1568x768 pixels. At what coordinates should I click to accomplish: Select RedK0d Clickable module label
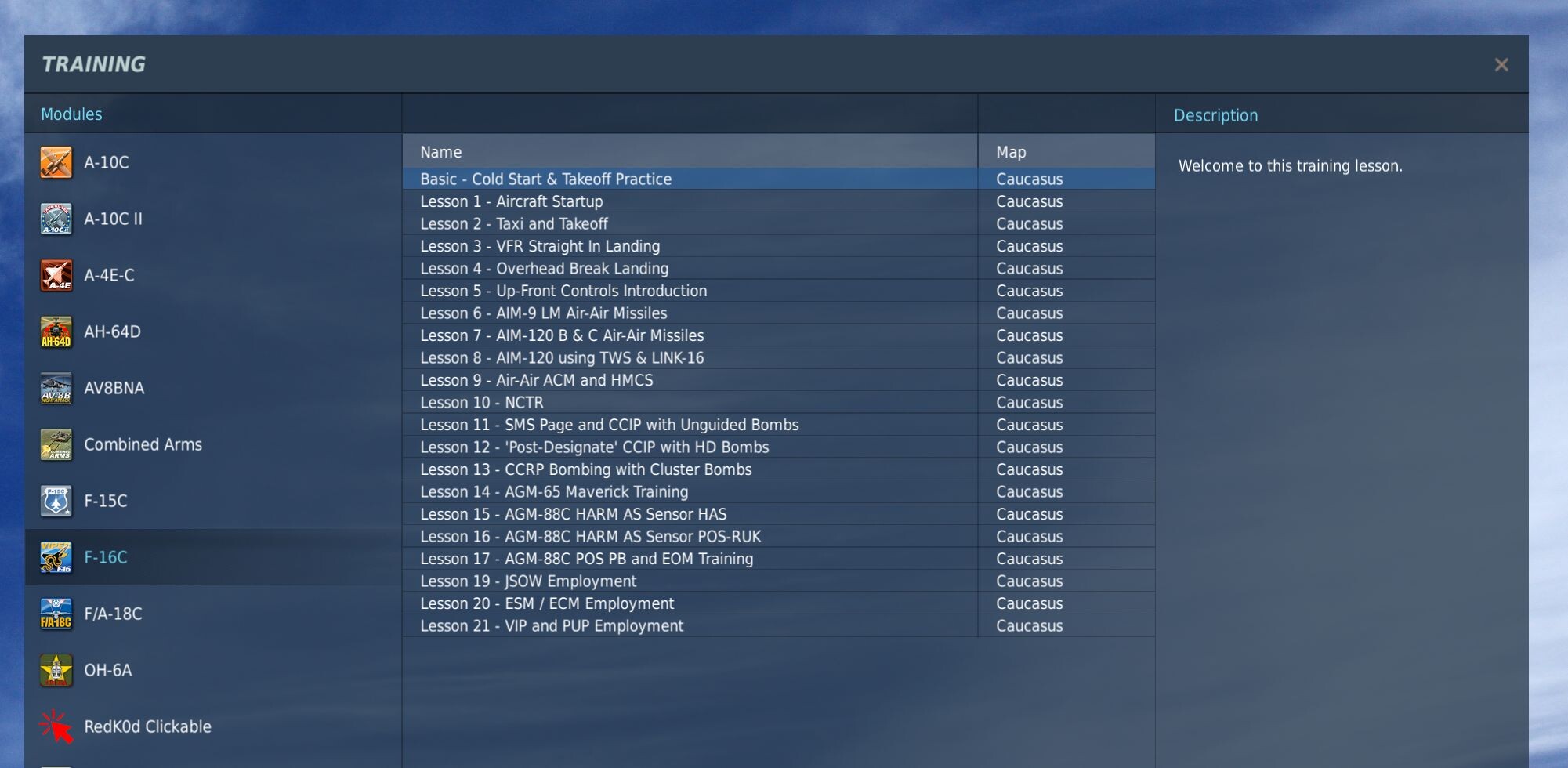coord(148,726)
